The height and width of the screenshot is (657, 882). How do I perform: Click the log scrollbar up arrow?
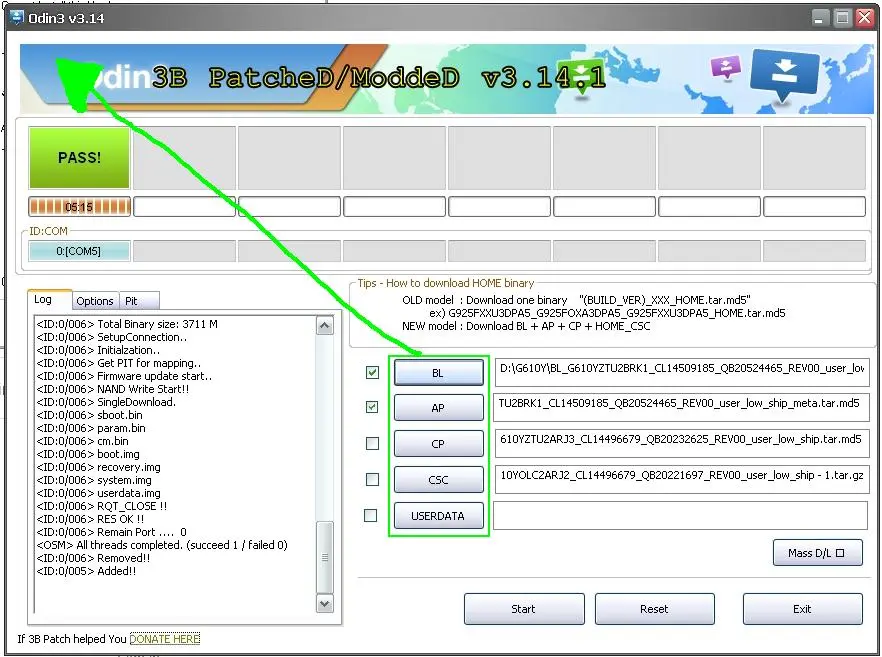pyautogui.click(x=325, y=326)
